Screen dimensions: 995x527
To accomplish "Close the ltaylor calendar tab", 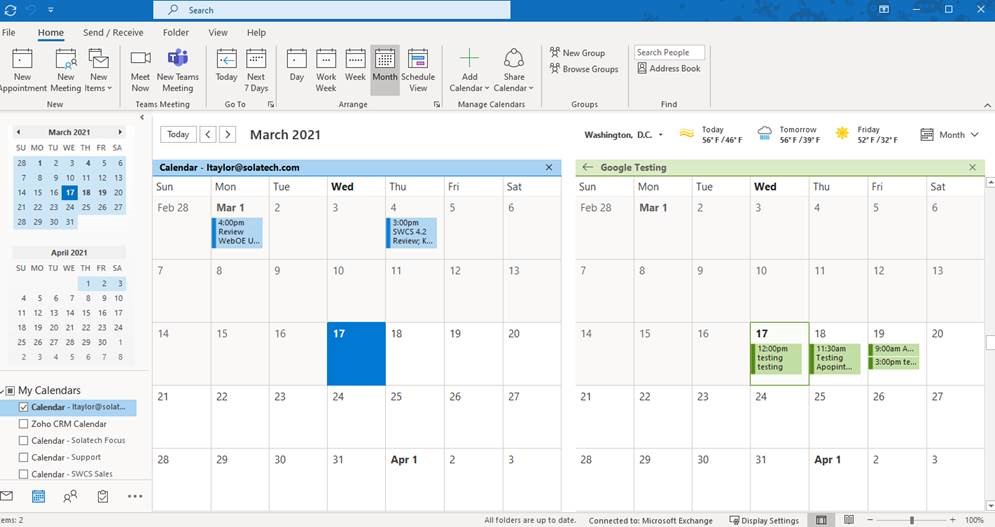I will 549,168.
